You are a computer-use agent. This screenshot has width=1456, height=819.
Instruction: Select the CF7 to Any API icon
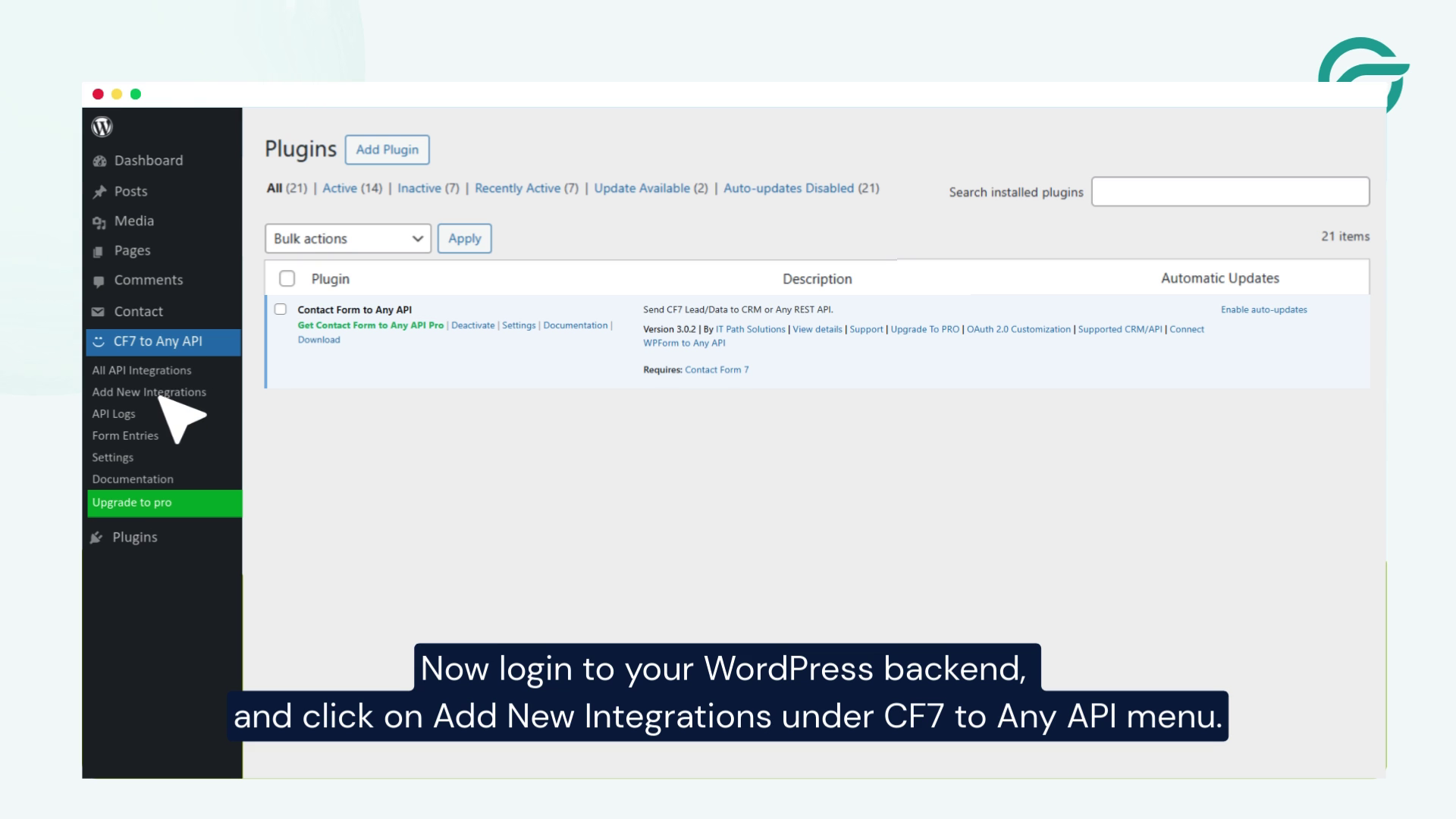click(x=99, y=341)
